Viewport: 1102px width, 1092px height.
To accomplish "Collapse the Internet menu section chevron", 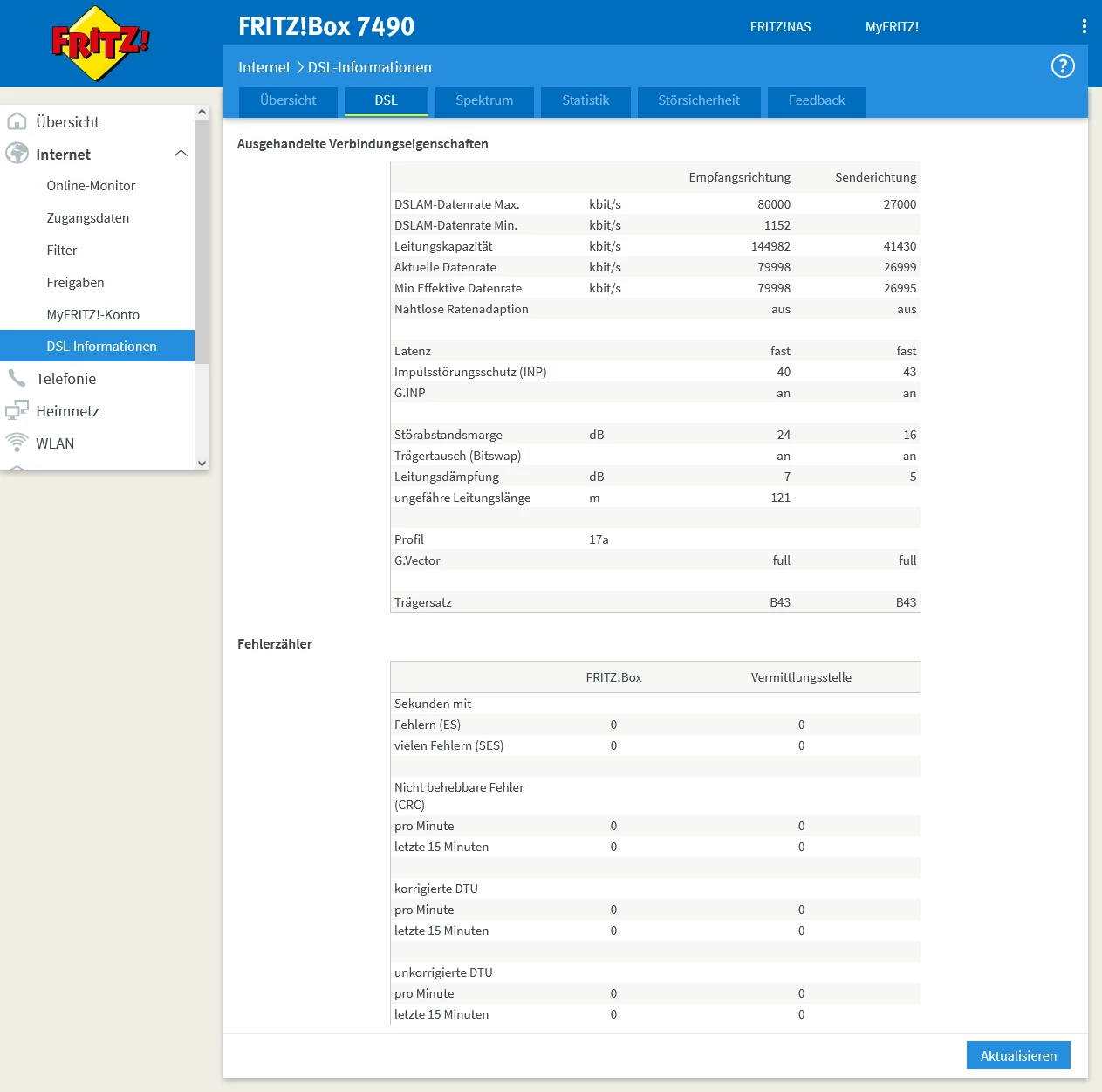I will point(181,154).
